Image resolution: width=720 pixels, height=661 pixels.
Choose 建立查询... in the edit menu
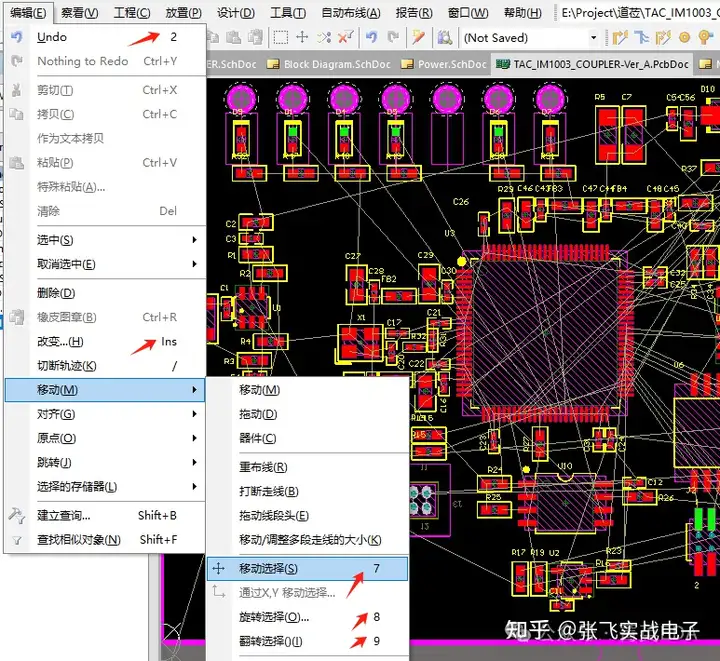click(x=105, y=515)
